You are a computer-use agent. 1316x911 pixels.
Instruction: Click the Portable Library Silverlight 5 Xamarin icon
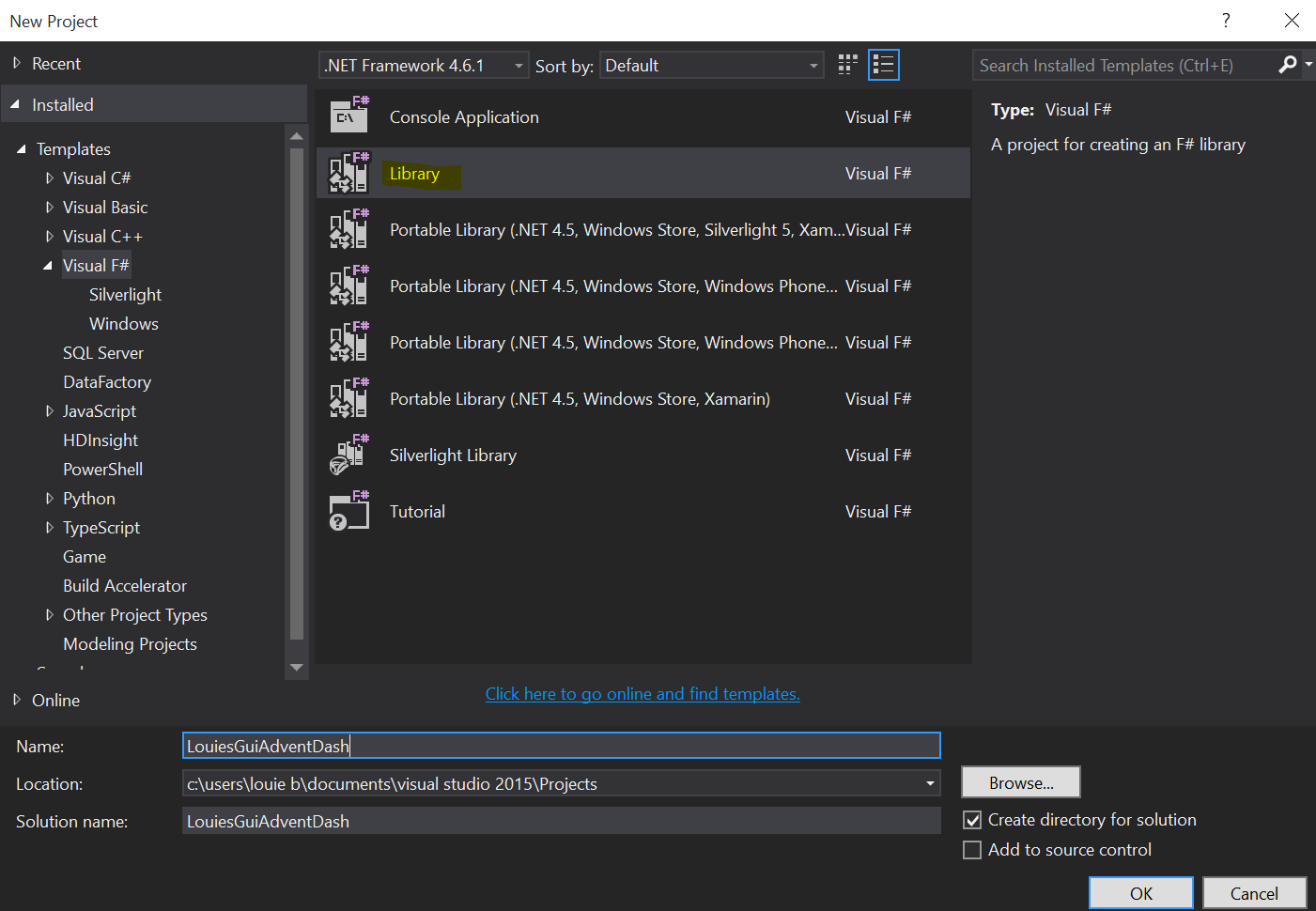coord(349,229)
